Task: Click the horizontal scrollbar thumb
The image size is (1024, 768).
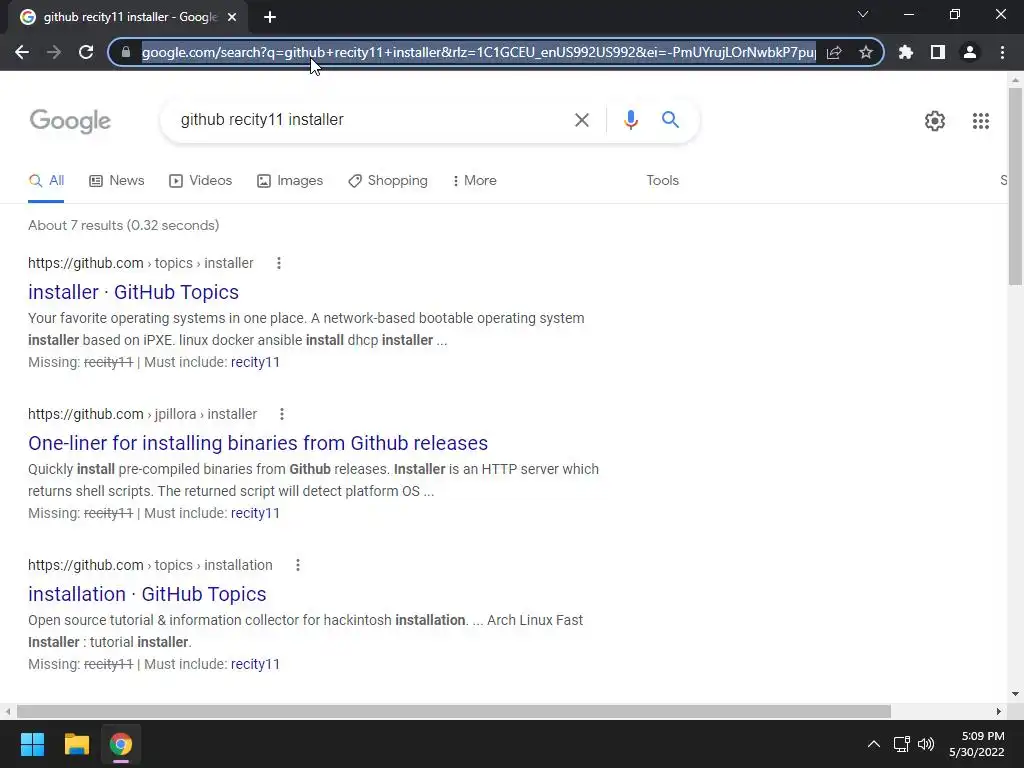Action: [x=454, y=711]
